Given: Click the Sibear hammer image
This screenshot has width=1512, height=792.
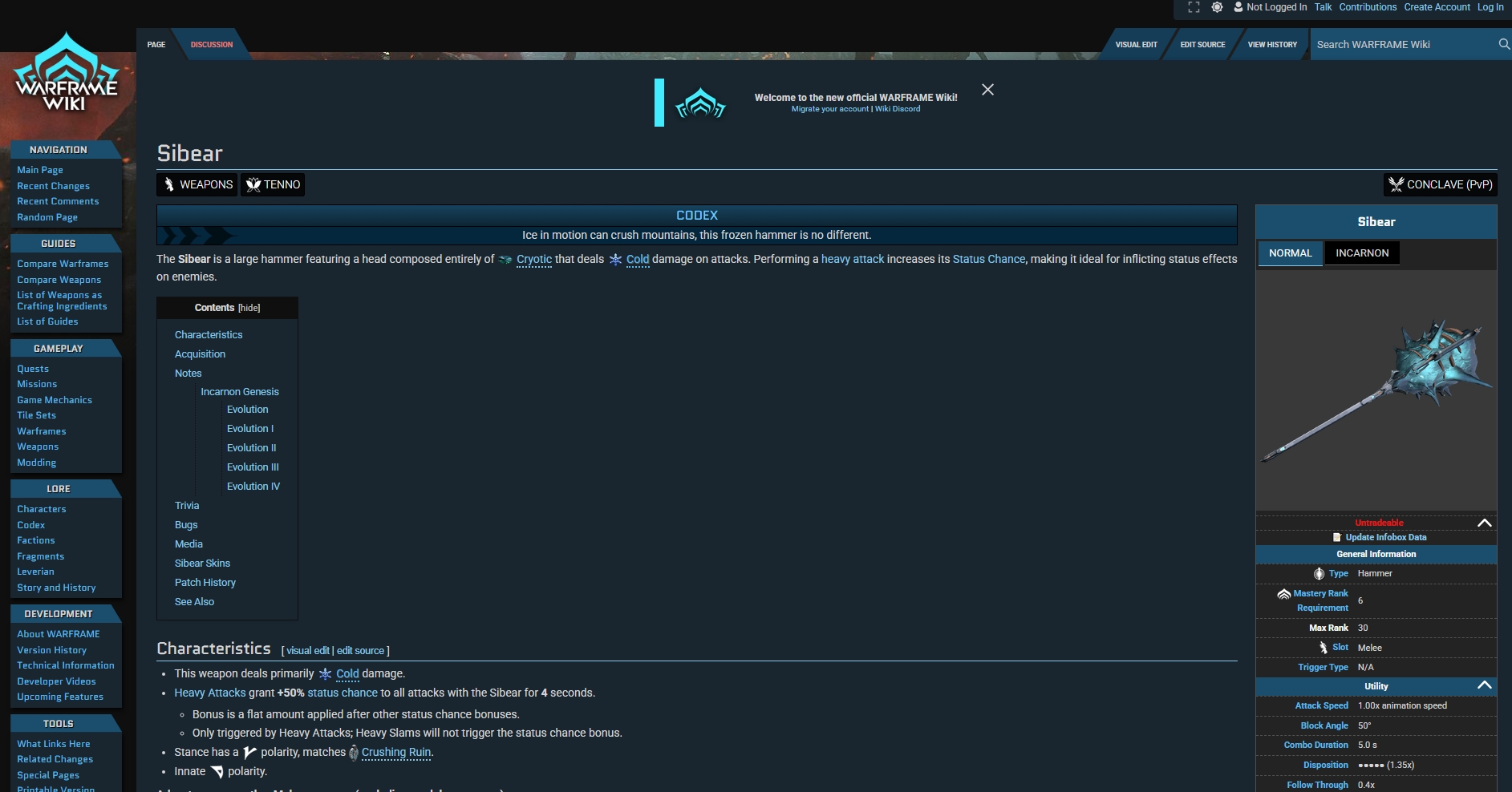Looking at the screenshot, I should point(1376,390).
